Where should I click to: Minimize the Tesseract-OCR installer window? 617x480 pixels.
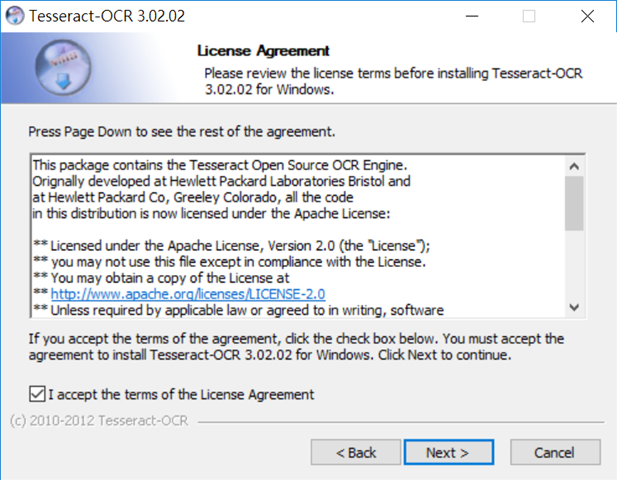[472, 16]
